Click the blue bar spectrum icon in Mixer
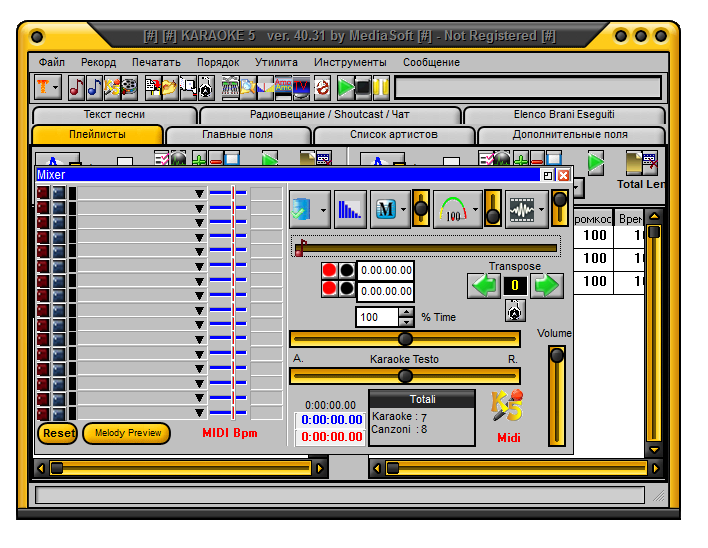 350,209
